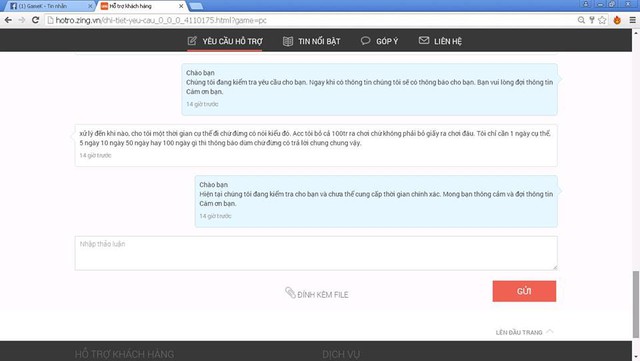Open the YÊU CẦU HỖ TRỢ menu
This screenshot has height=361, width=640.
(x=225, y=41)
